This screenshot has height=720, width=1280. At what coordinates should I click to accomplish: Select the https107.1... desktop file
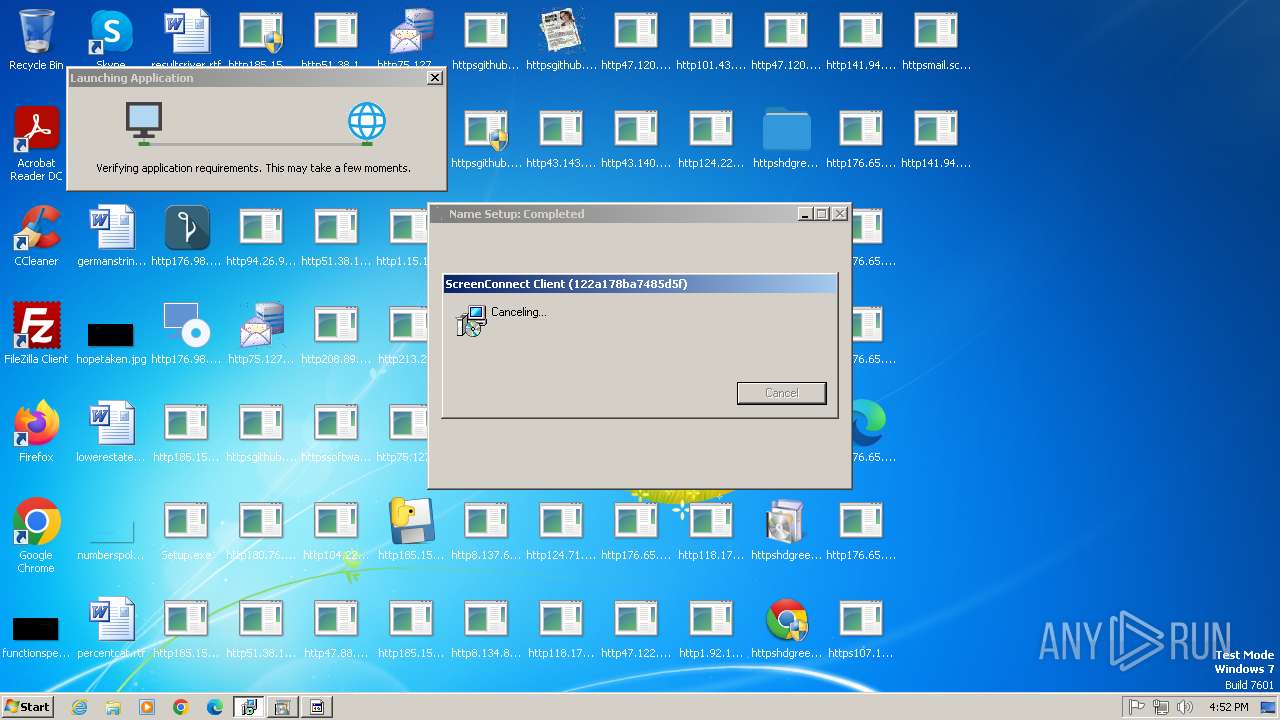[x=861, y=628]
